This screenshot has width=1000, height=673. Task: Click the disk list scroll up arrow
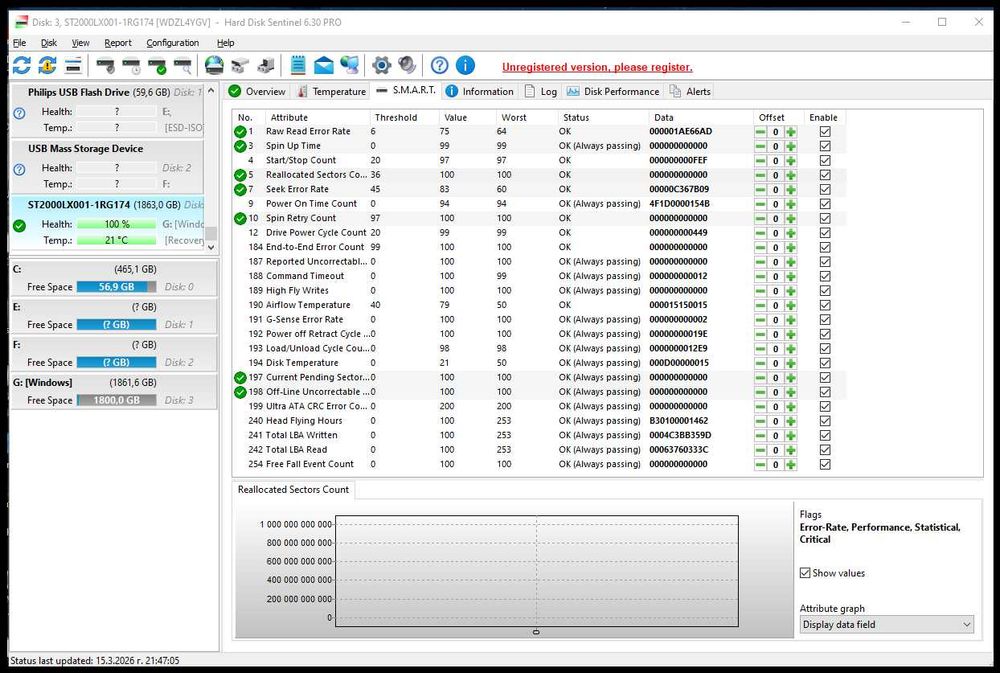point(211,91)
